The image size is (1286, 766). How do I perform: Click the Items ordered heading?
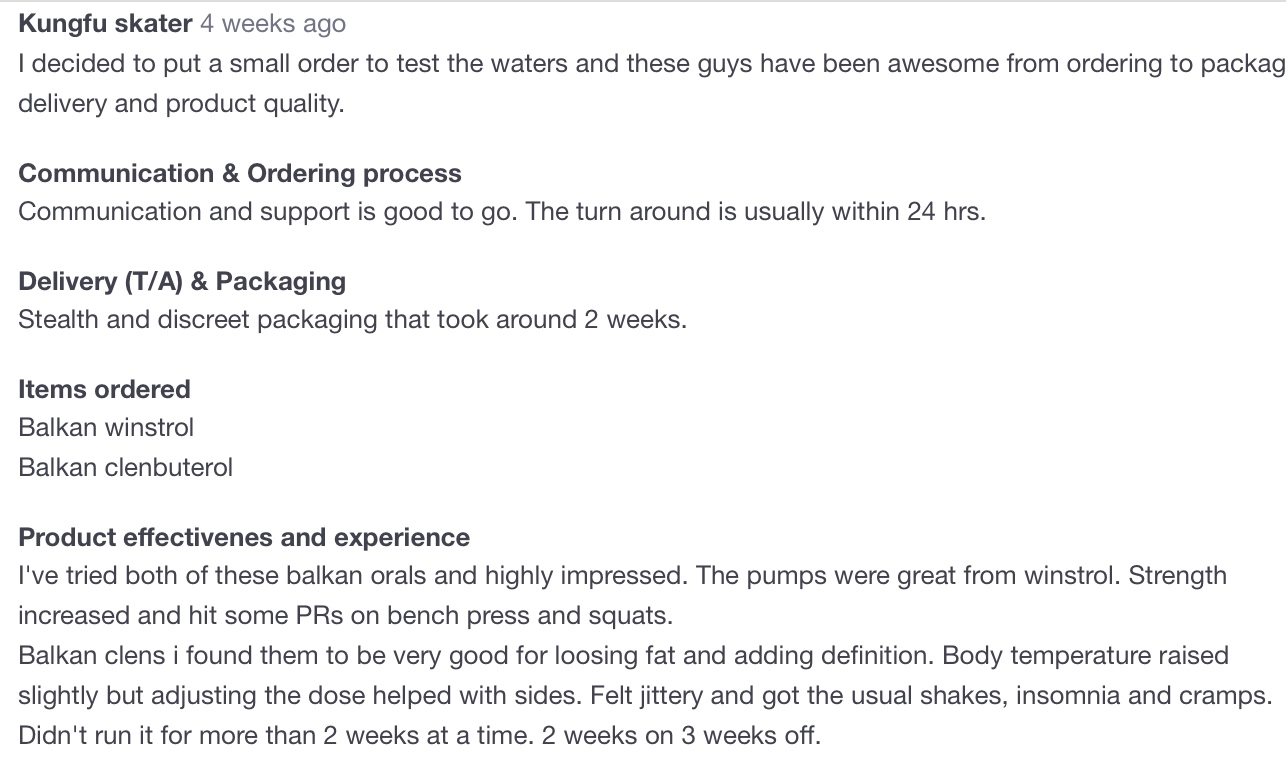(x=104, y=389)
